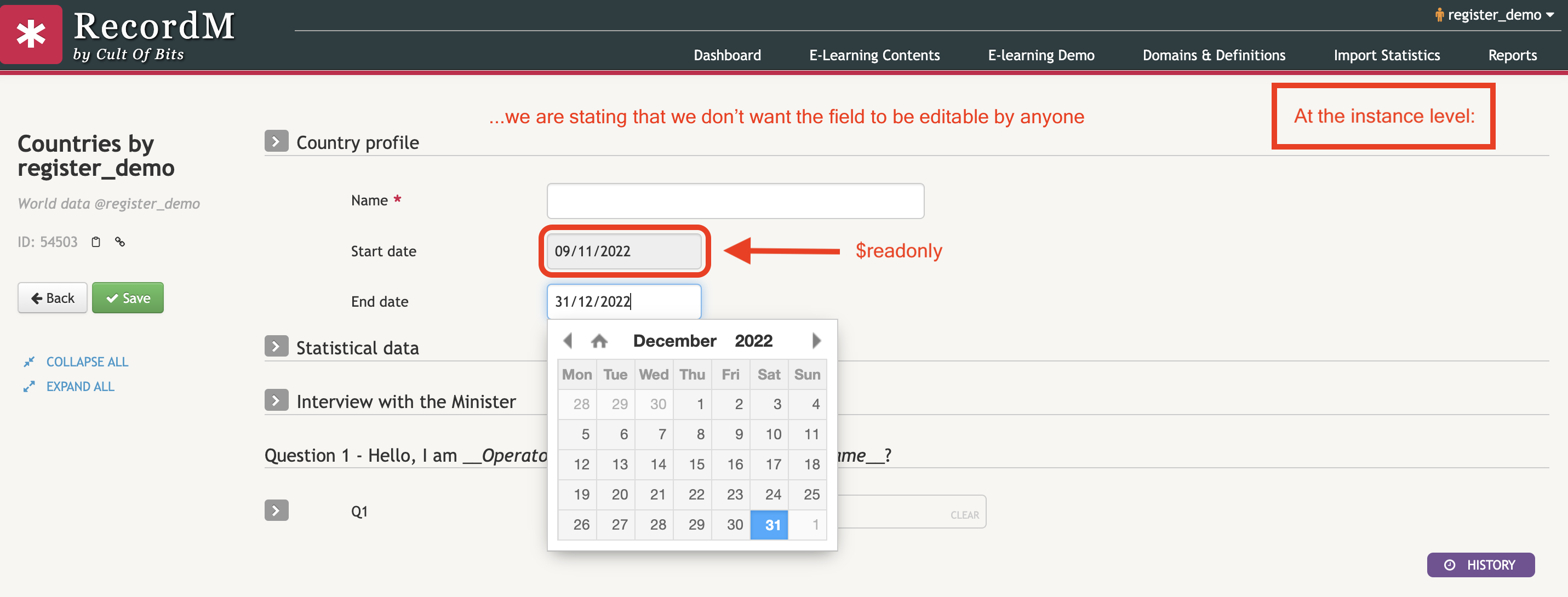The height and width of the screenshot is (597, 1568).
Task: Click the RecordM asterisk logo
Action: click(x=31, y=34)
